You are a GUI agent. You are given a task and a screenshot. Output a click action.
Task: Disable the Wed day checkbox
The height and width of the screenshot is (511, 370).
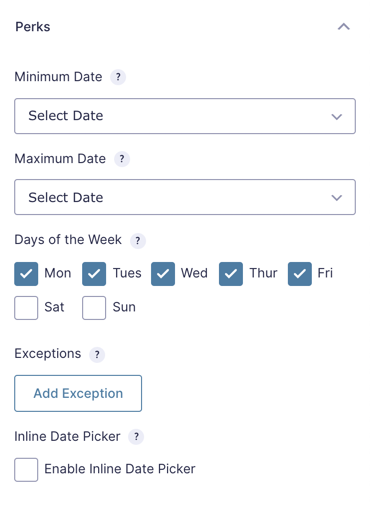coord(163,274)
